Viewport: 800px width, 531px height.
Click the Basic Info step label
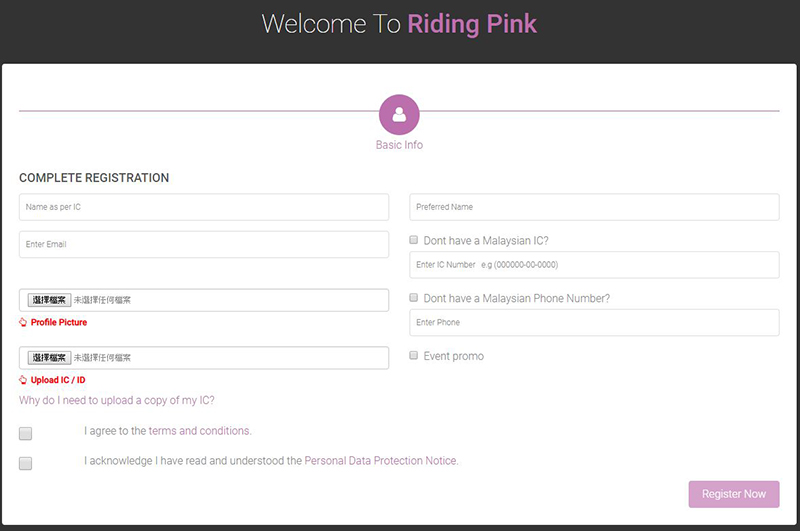tap(399, 145)
